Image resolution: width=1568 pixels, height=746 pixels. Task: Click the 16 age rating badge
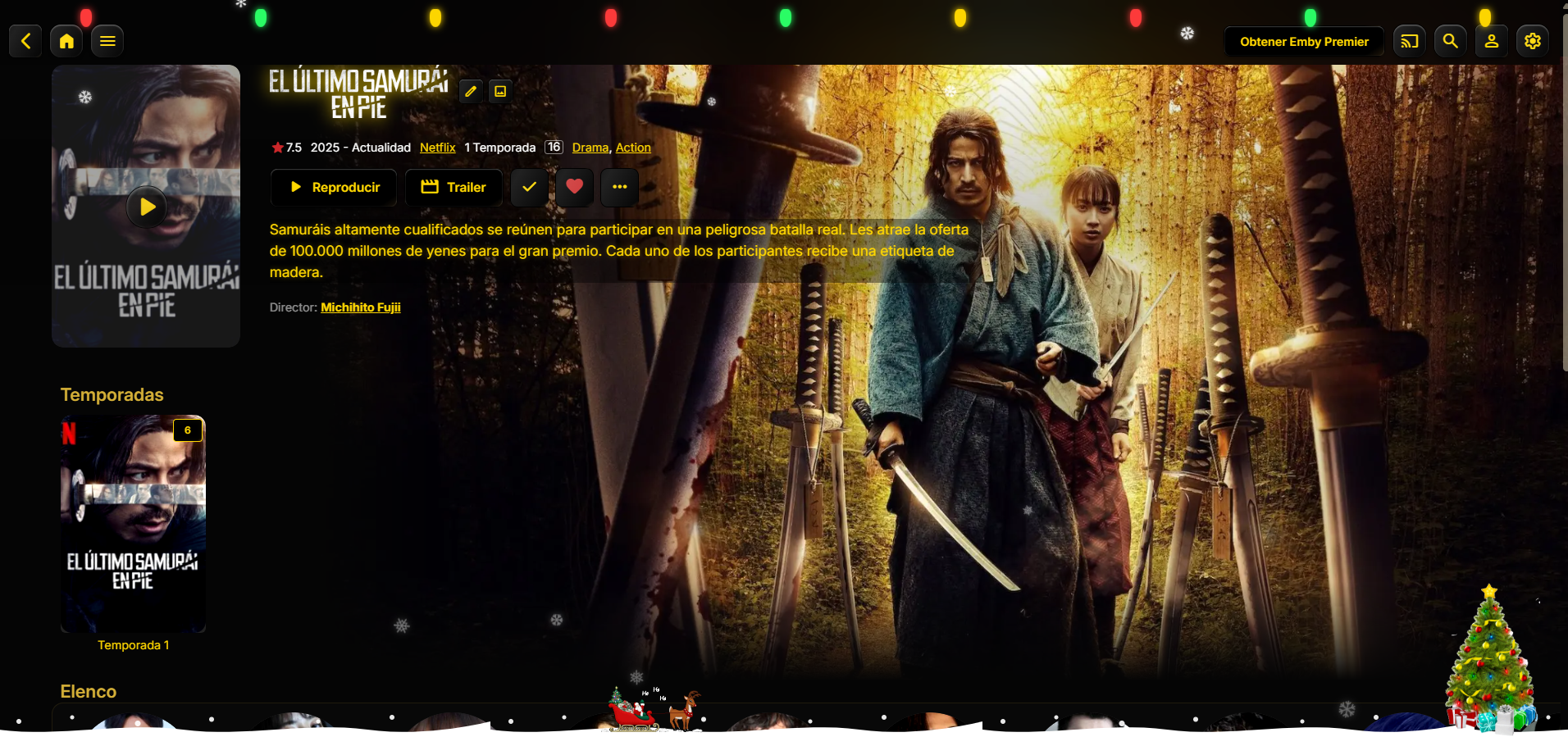554,148
